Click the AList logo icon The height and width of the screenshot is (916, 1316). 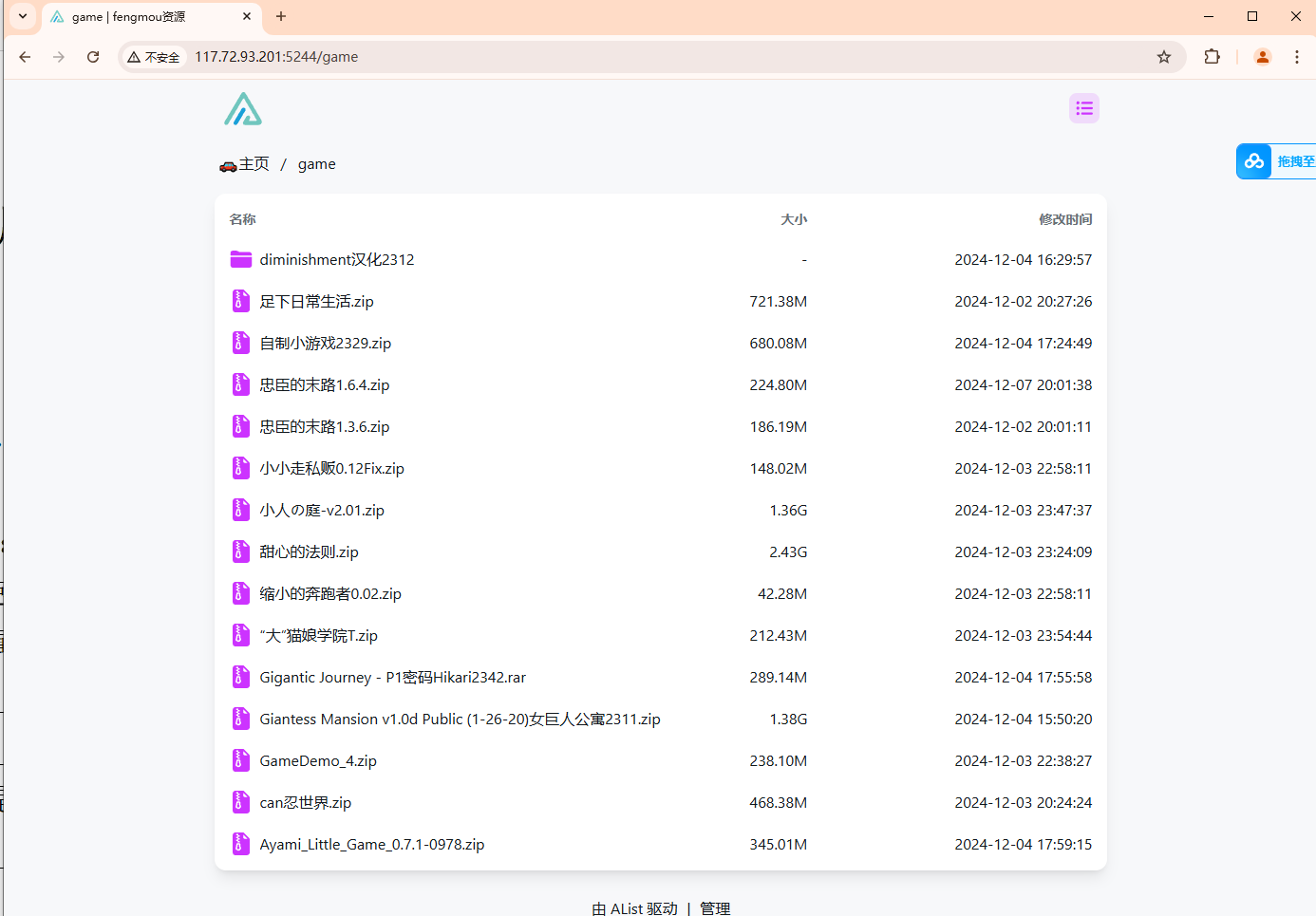coord(243,109)
